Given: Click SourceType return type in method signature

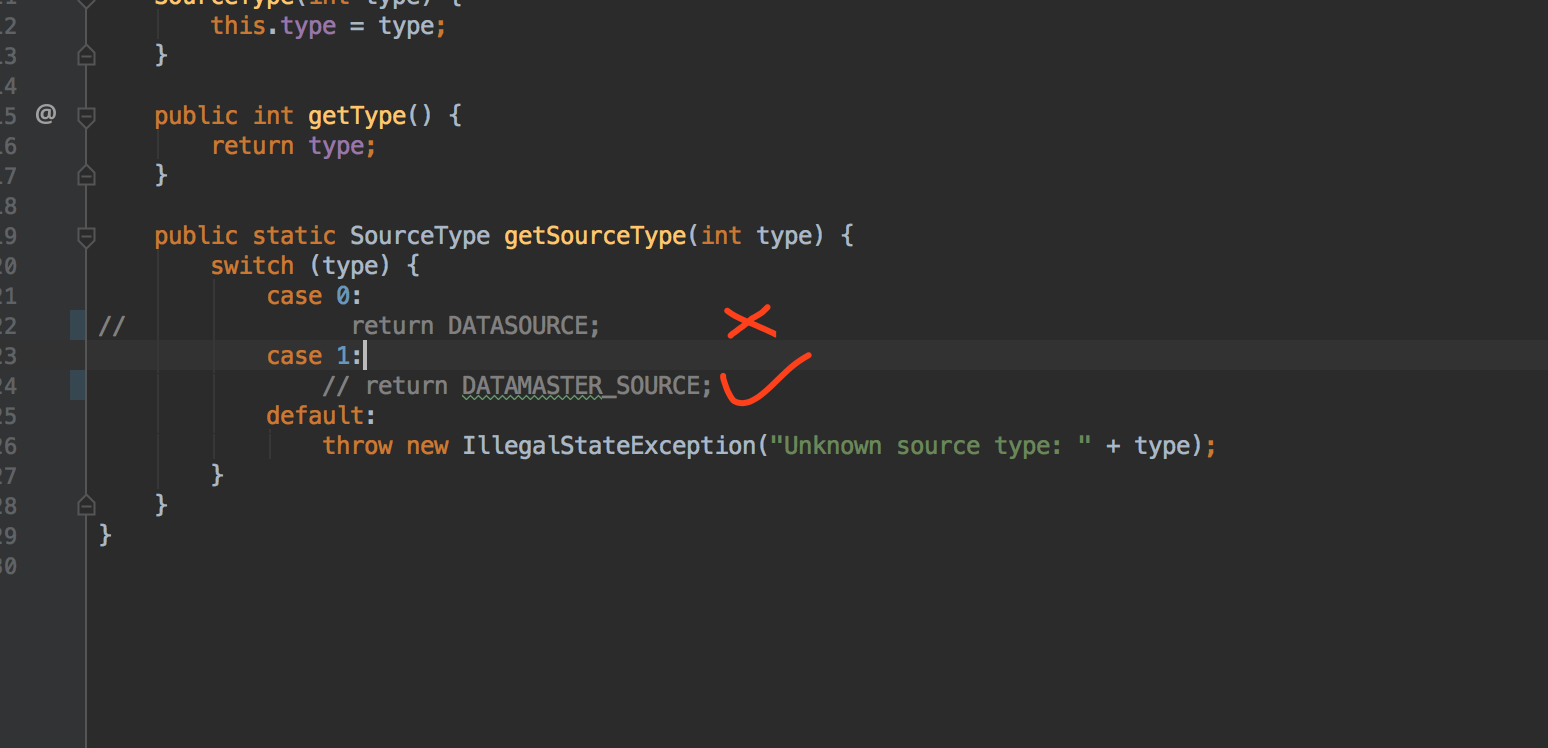Looking at the screenshot, I should (420, 236).
